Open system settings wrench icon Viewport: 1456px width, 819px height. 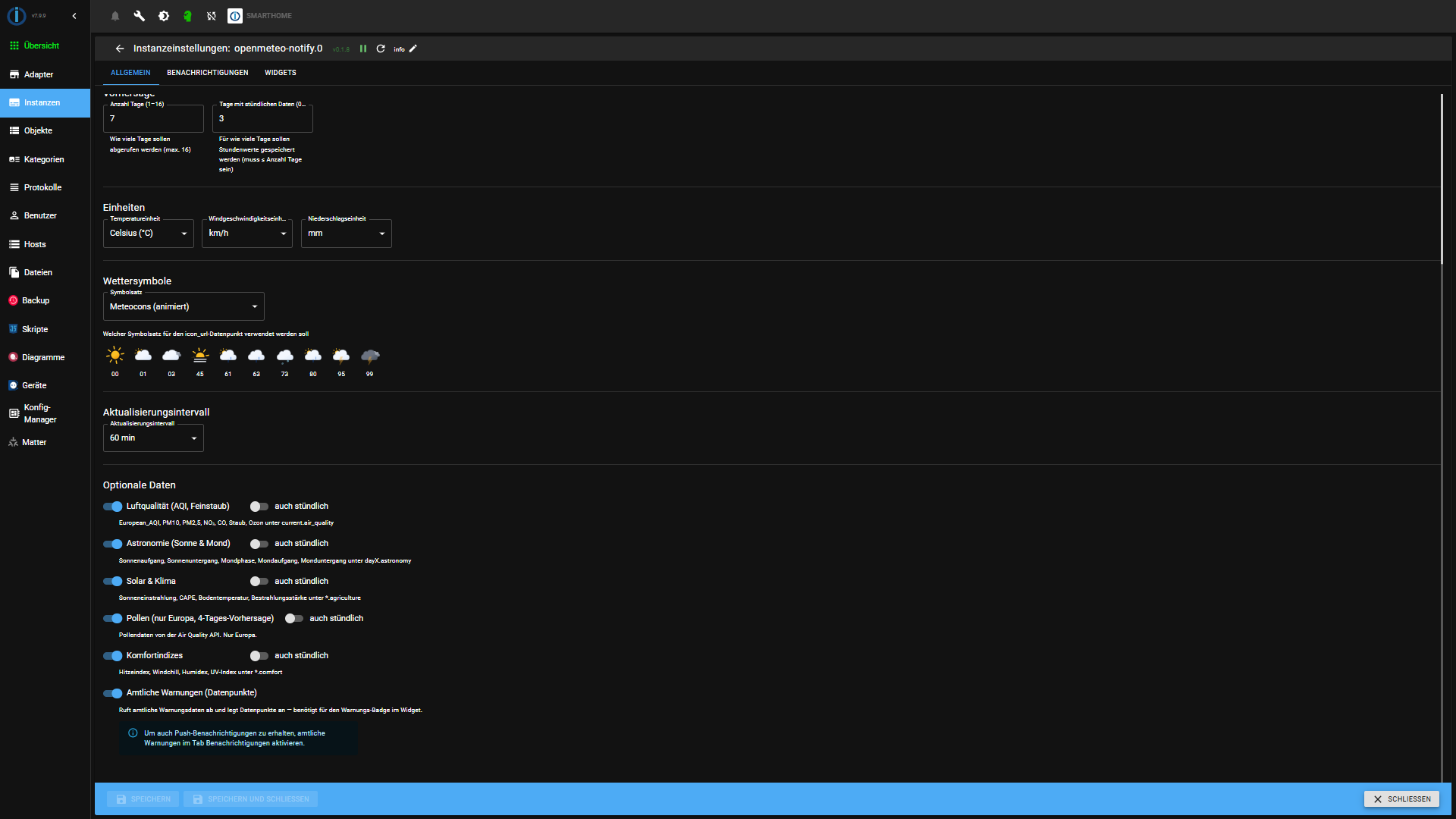tap(140, 16)
